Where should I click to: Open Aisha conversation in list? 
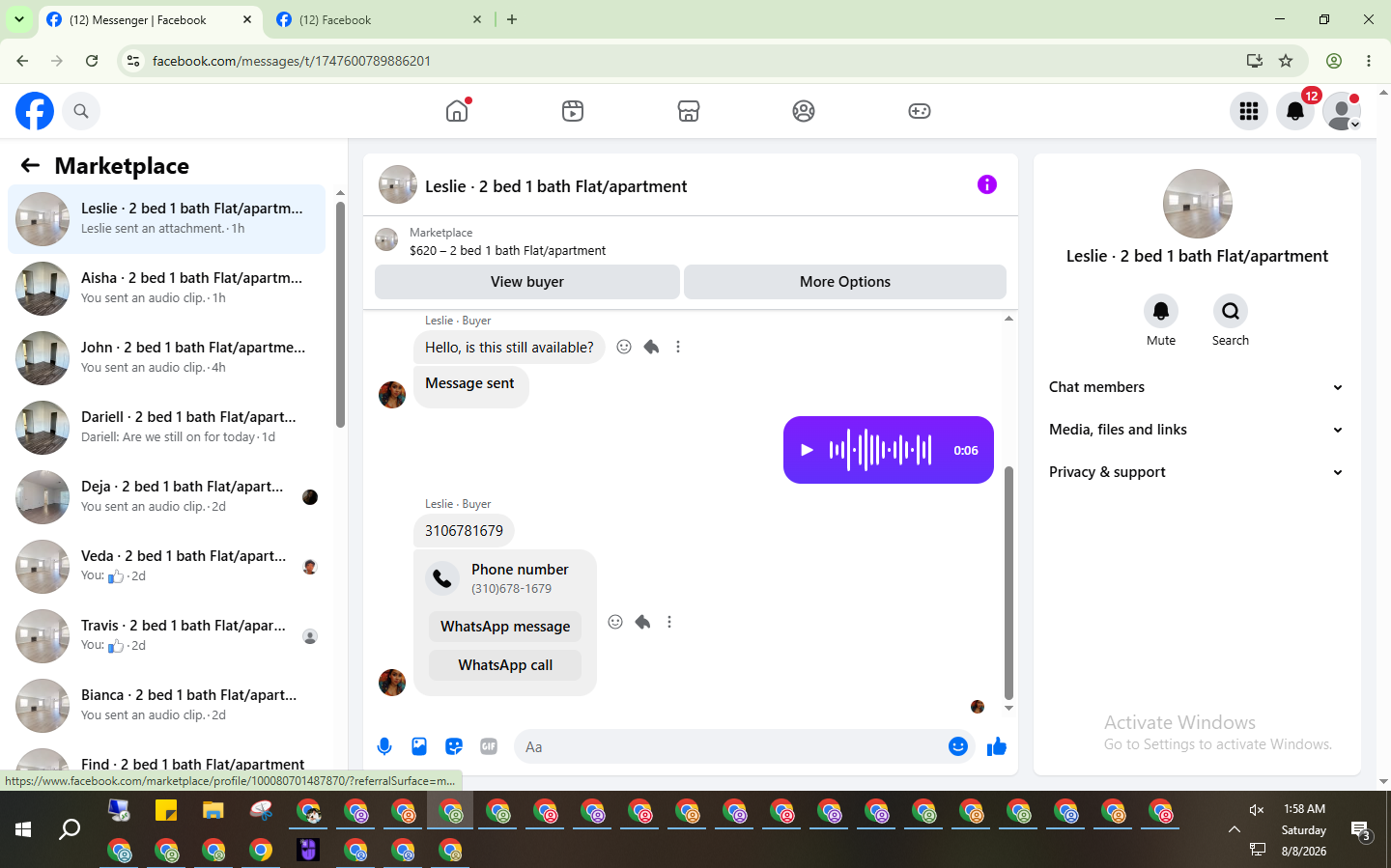coord(166,289)
